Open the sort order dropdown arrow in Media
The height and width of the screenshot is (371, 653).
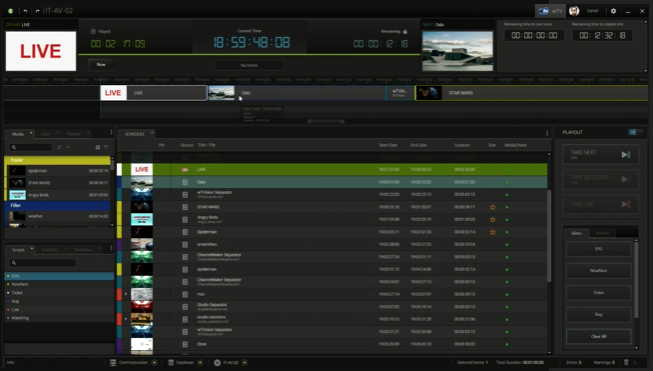pyautogui.click(x=68, y=147)
